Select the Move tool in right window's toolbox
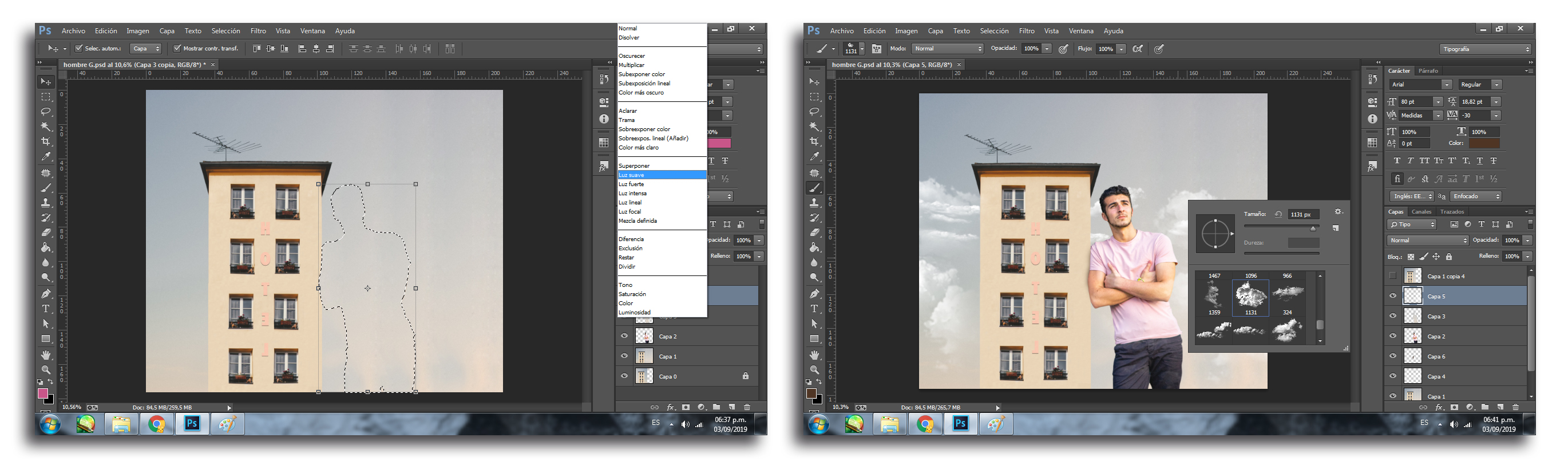1568x465 pixels. pyautogui.click(x=814, y=81)
